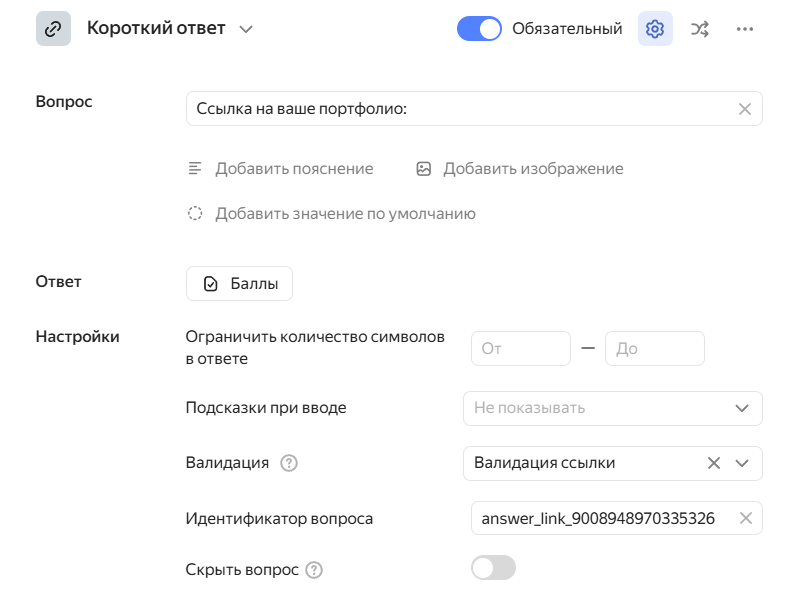Open the three-dot more options menu
This screenshot has width=791, height=593.
(744, 29)
